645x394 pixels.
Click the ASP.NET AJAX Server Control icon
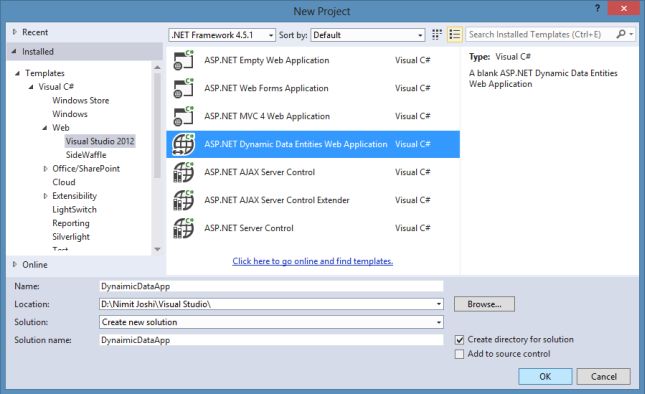click(x=183, y=172)
